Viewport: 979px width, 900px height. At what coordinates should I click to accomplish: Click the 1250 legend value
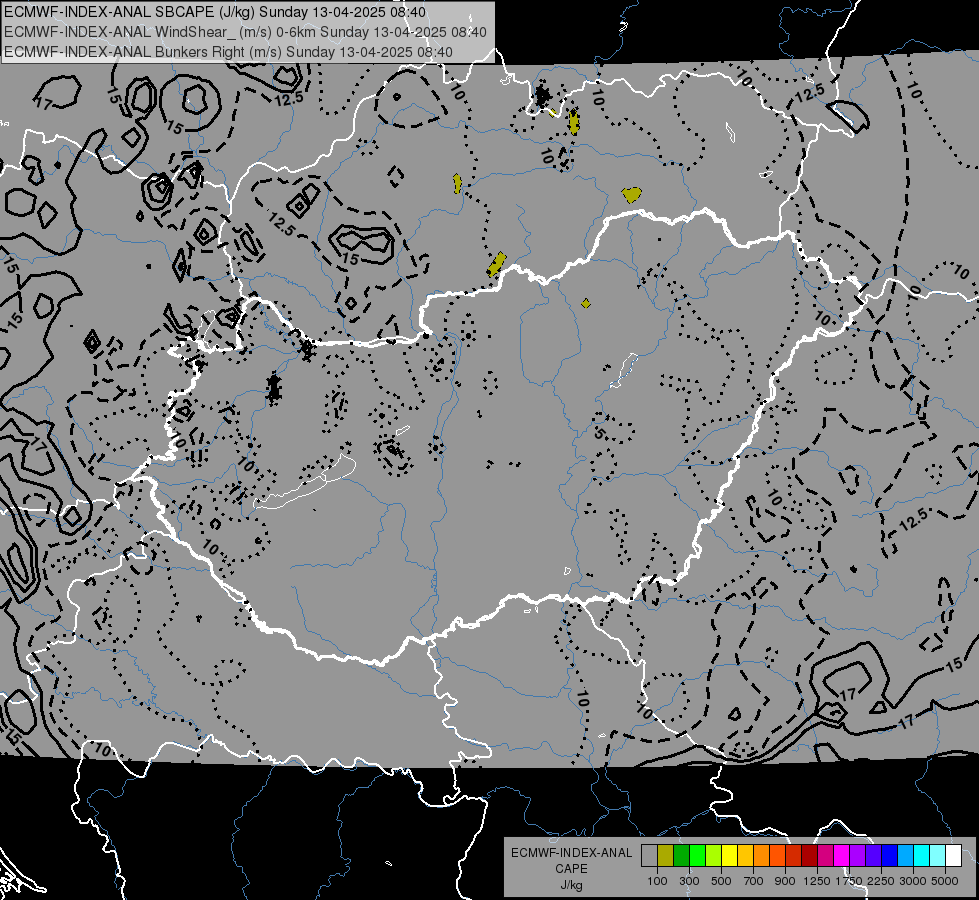point(817,881)
